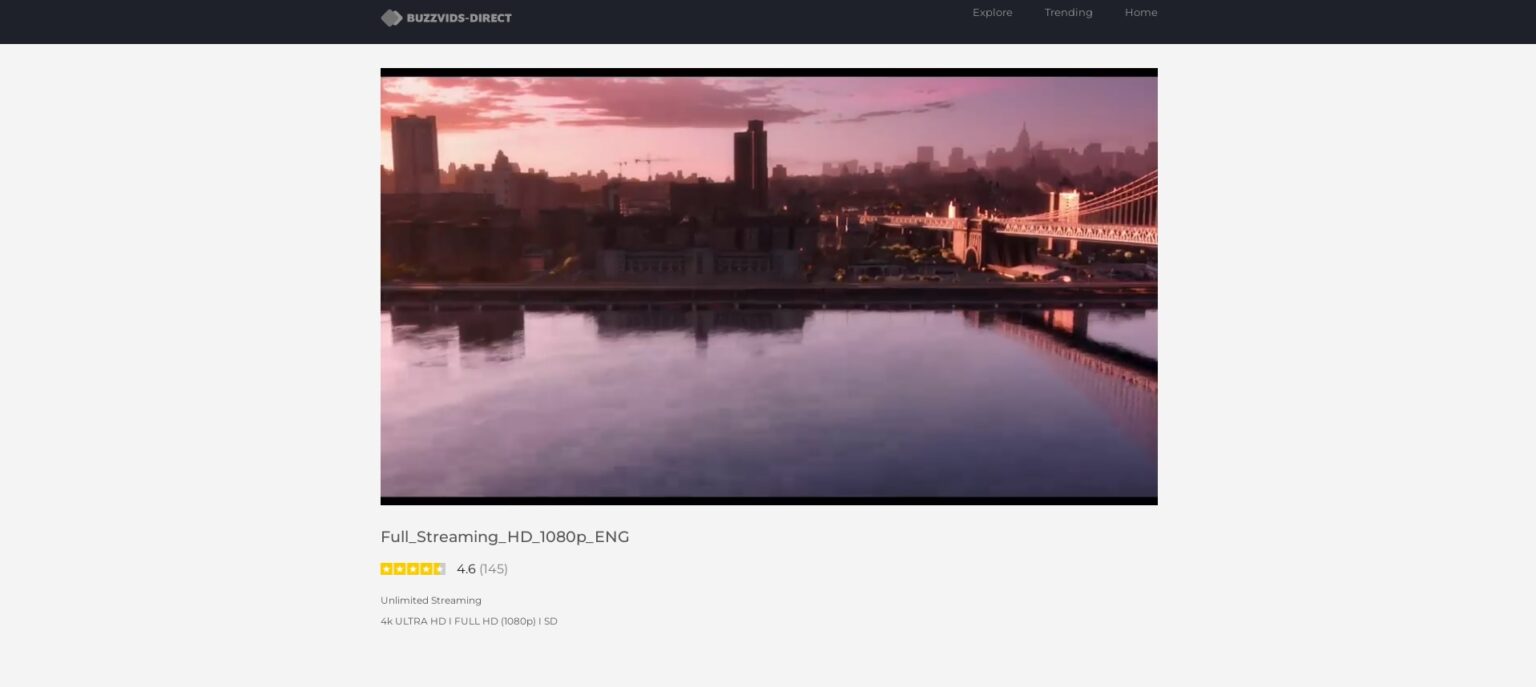
Task: Click the review count (145) link
Action: tap(493, 568)
